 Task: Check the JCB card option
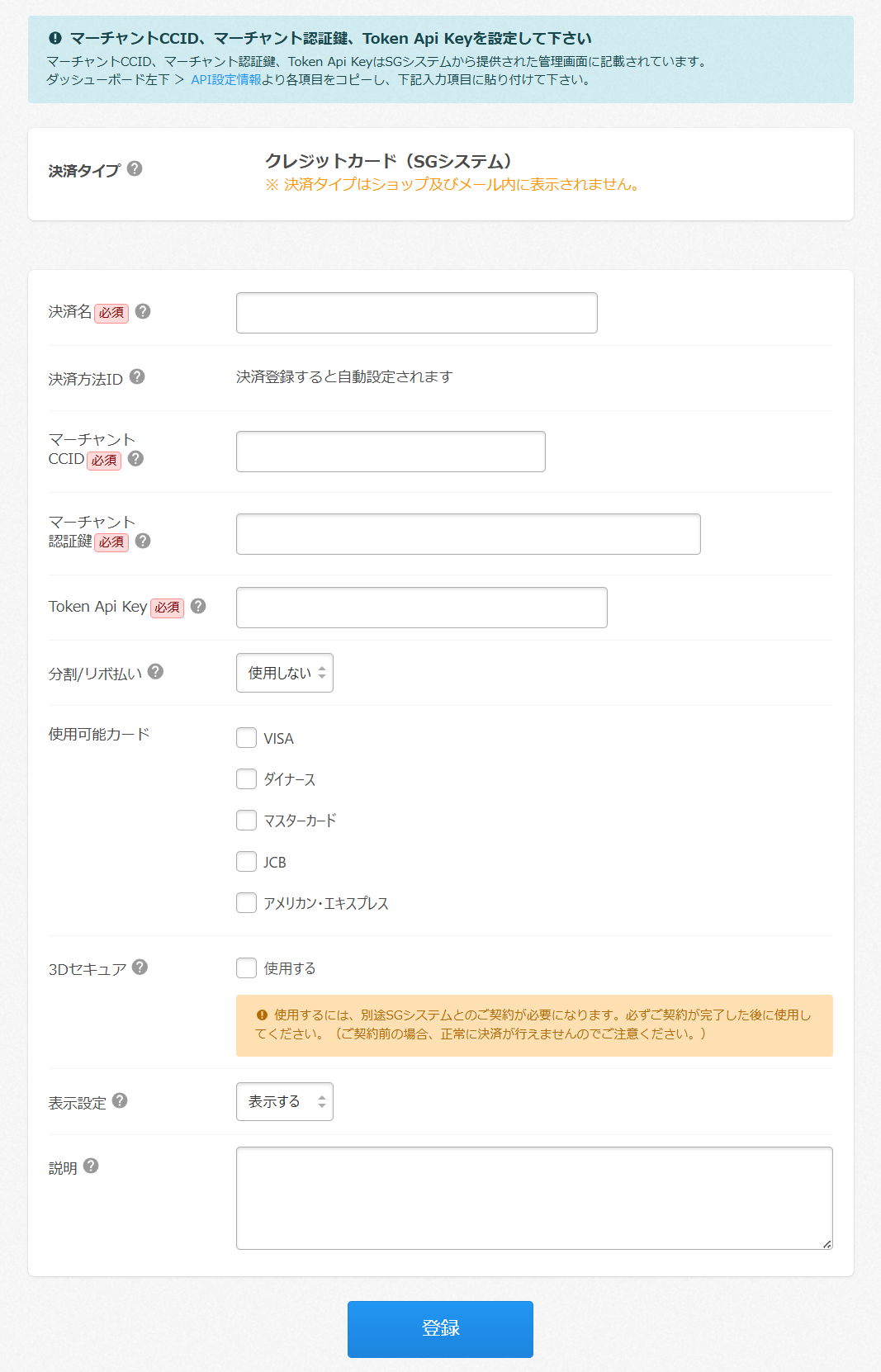click(x=246, y=862)
